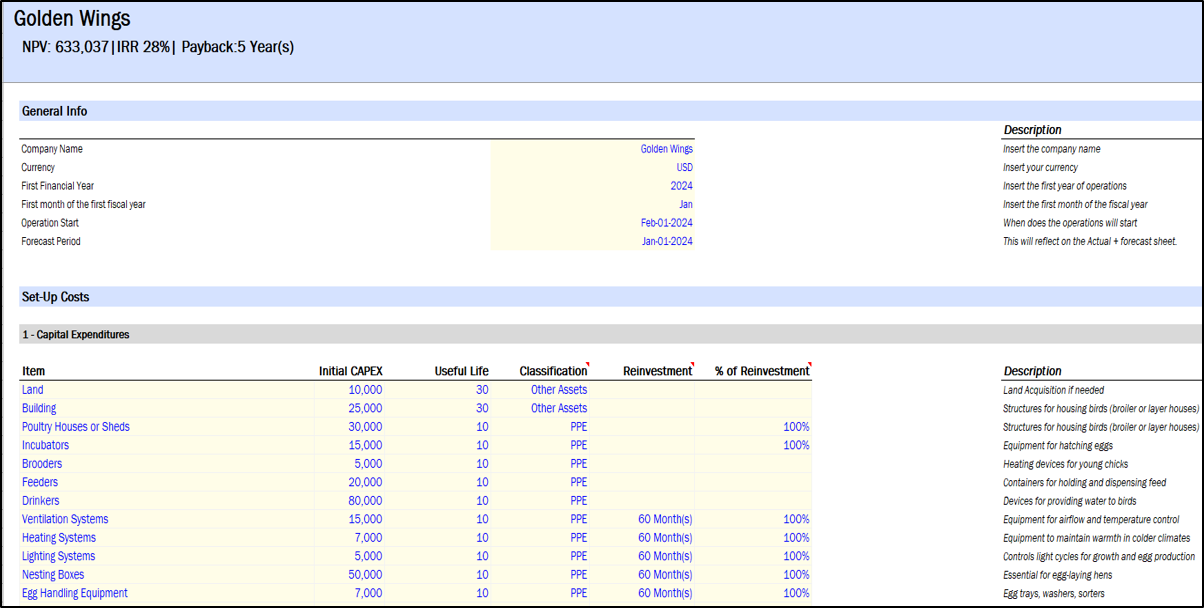The width and height of the screenshot is (1204, 608).
Task: Click the Poultry Houses or Sheds item
Action: click(x=76, y=427)
